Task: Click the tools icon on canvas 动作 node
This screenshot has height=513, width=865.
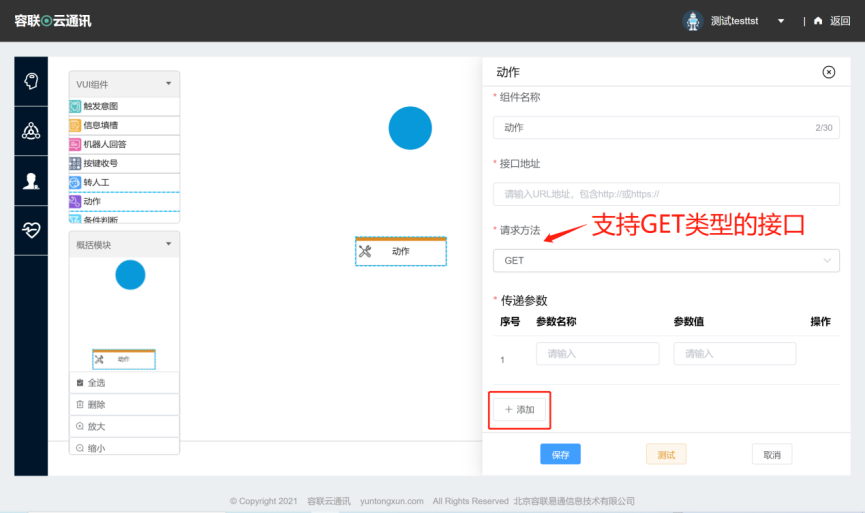Action: (x=365, y=252)
